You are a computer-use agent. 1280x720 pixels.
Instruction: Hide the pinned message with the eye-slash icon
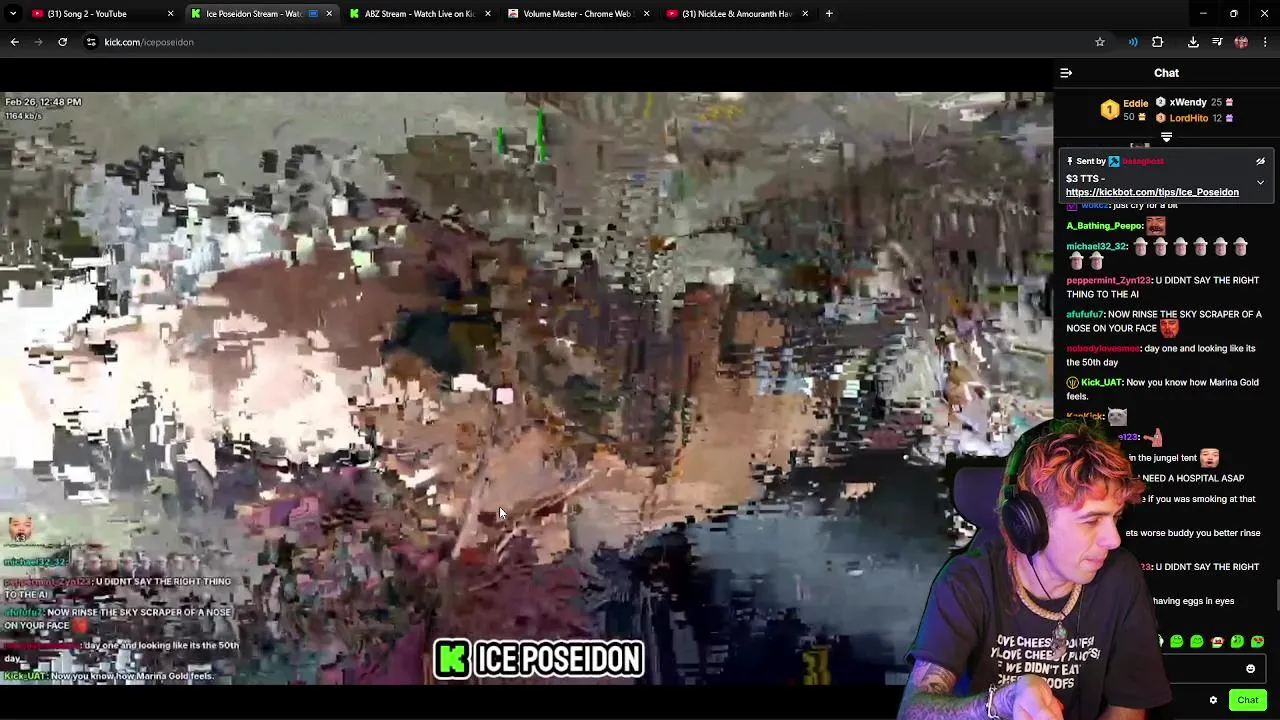[1260, 161]
